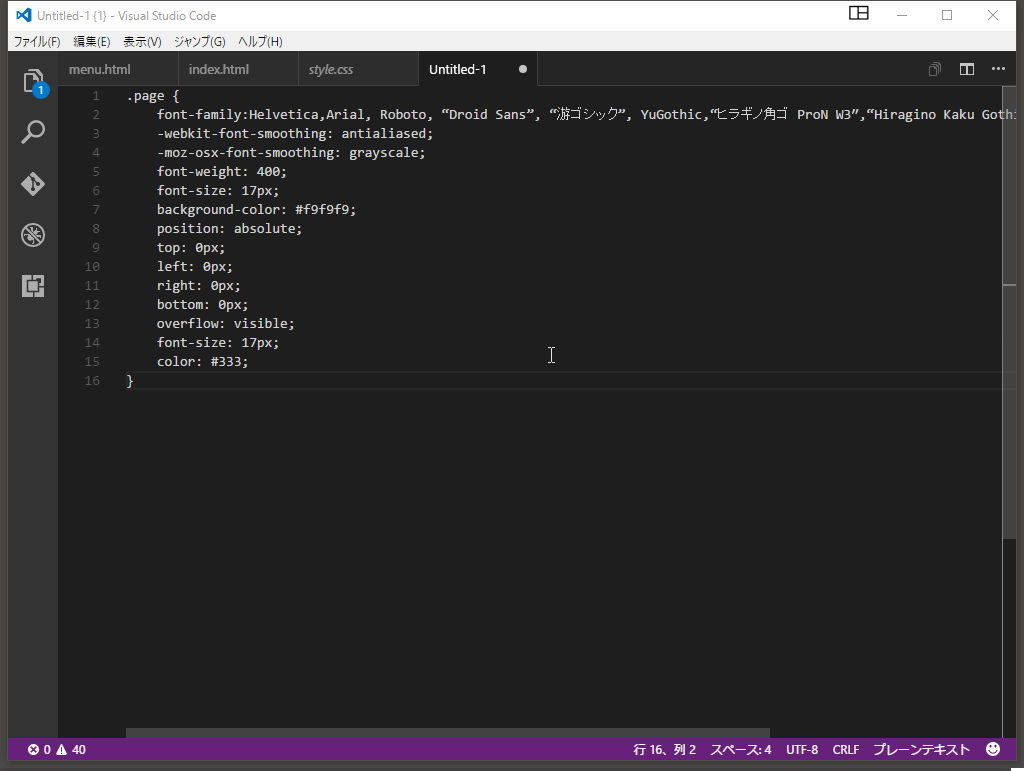Viewport: 1024px width, 771px height.
Task: Click the Visual Studio Code logo in the title bar
Action: [x=24, y=15]
